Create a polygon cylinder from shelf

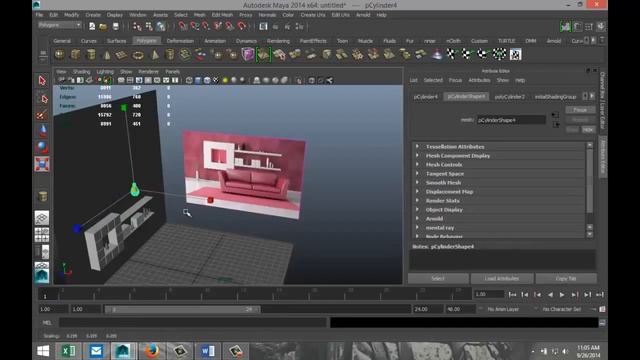(91, 54)
